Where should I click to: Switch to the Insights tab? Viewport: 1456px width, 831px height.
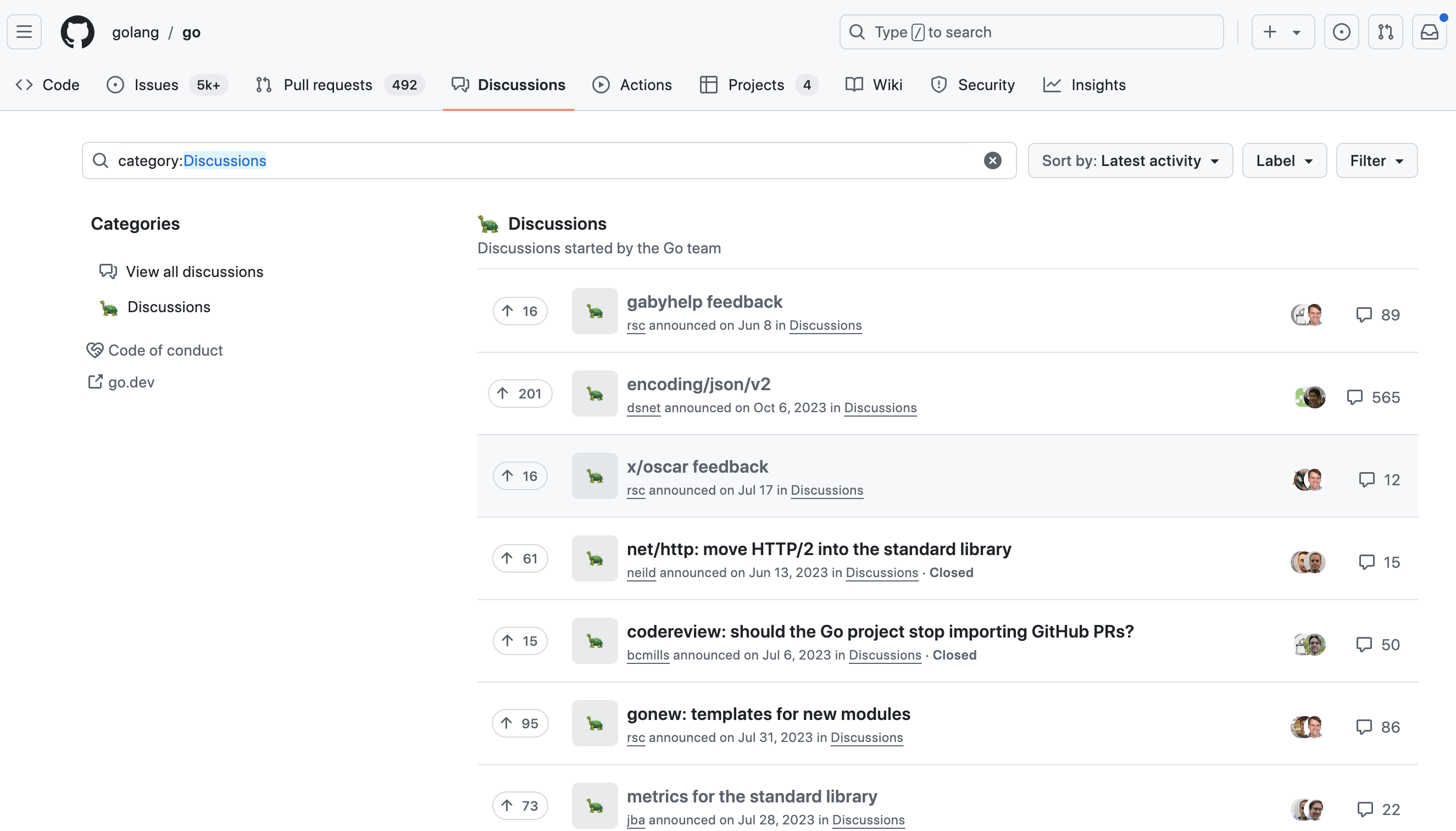[1084, 85]
